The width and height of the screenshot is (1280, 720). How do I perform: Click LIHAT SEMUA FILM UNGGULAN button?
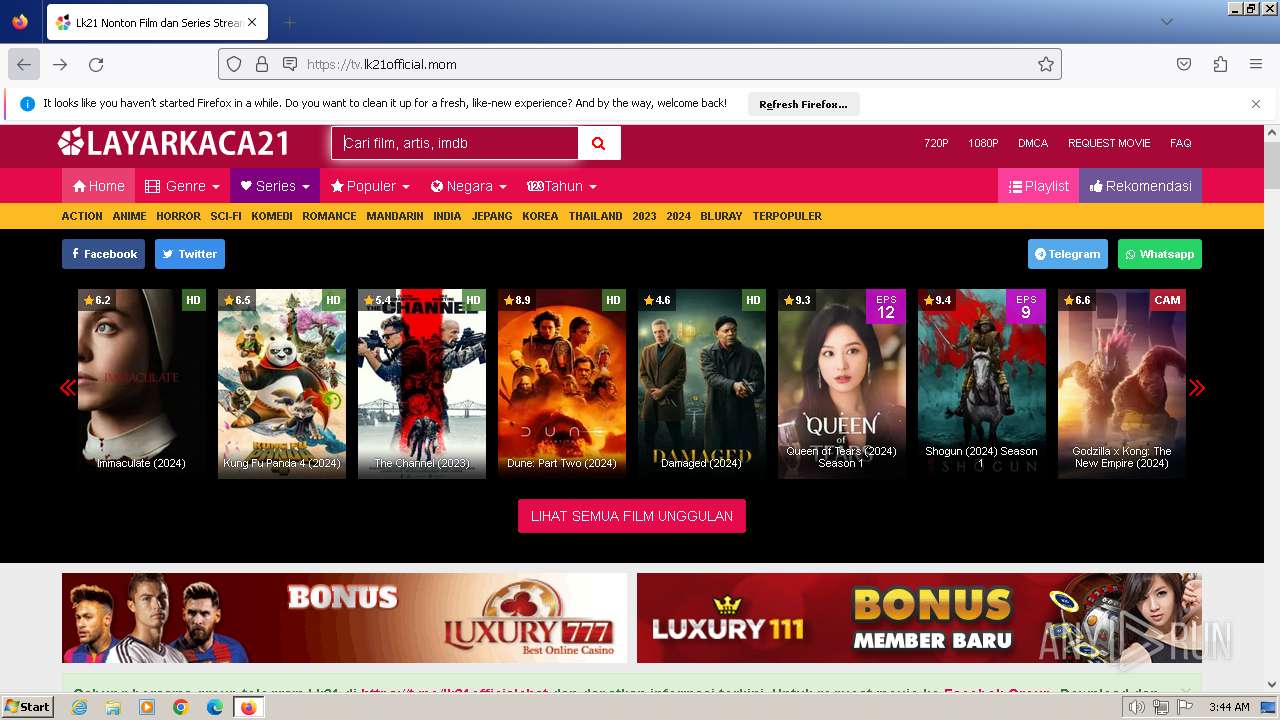point(632,516)
